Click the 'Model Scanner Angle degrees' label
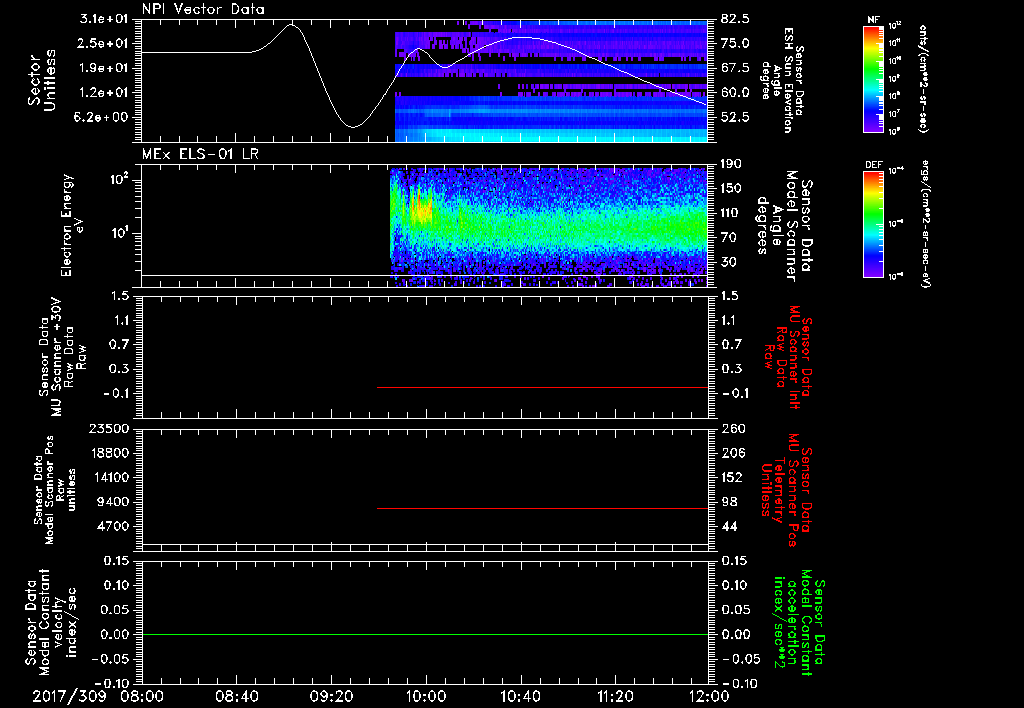The image size is (1024, 708). [784, 226]
